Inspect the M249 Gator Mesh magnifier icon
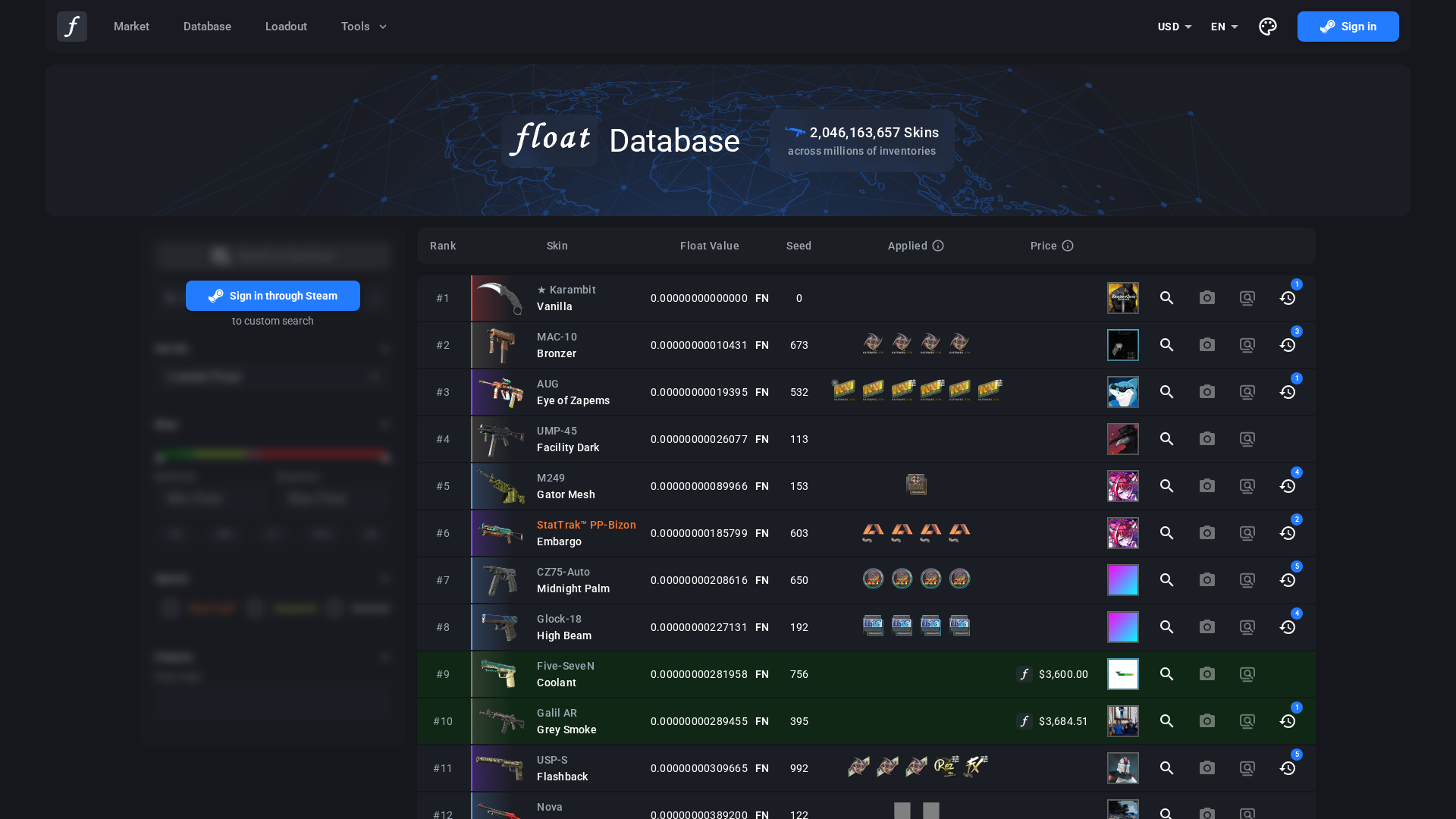This screenshot has width=1456, height=819. point(1167,486)
